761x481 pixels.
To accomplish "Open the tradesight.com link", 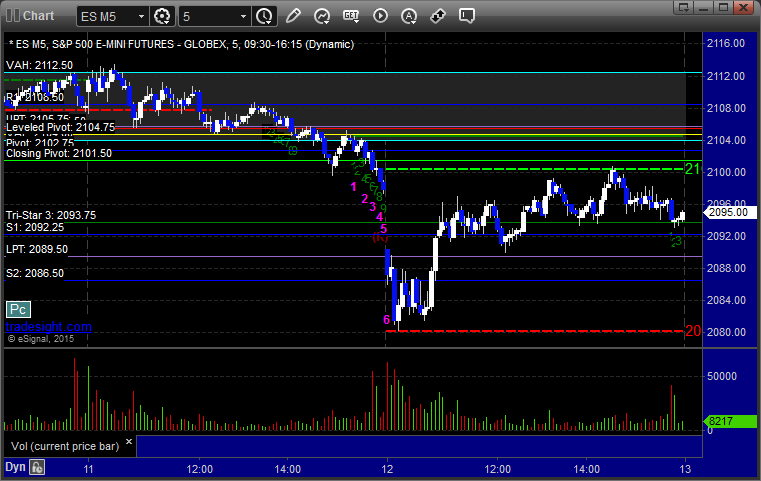I will 49,327.
